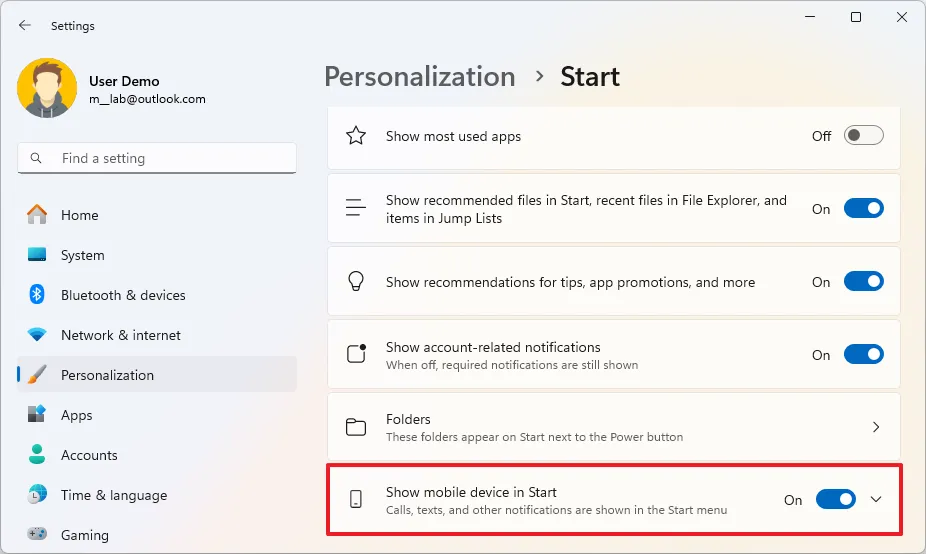Minimize the Settings window

pyautogui.click(x=810, y=17)
